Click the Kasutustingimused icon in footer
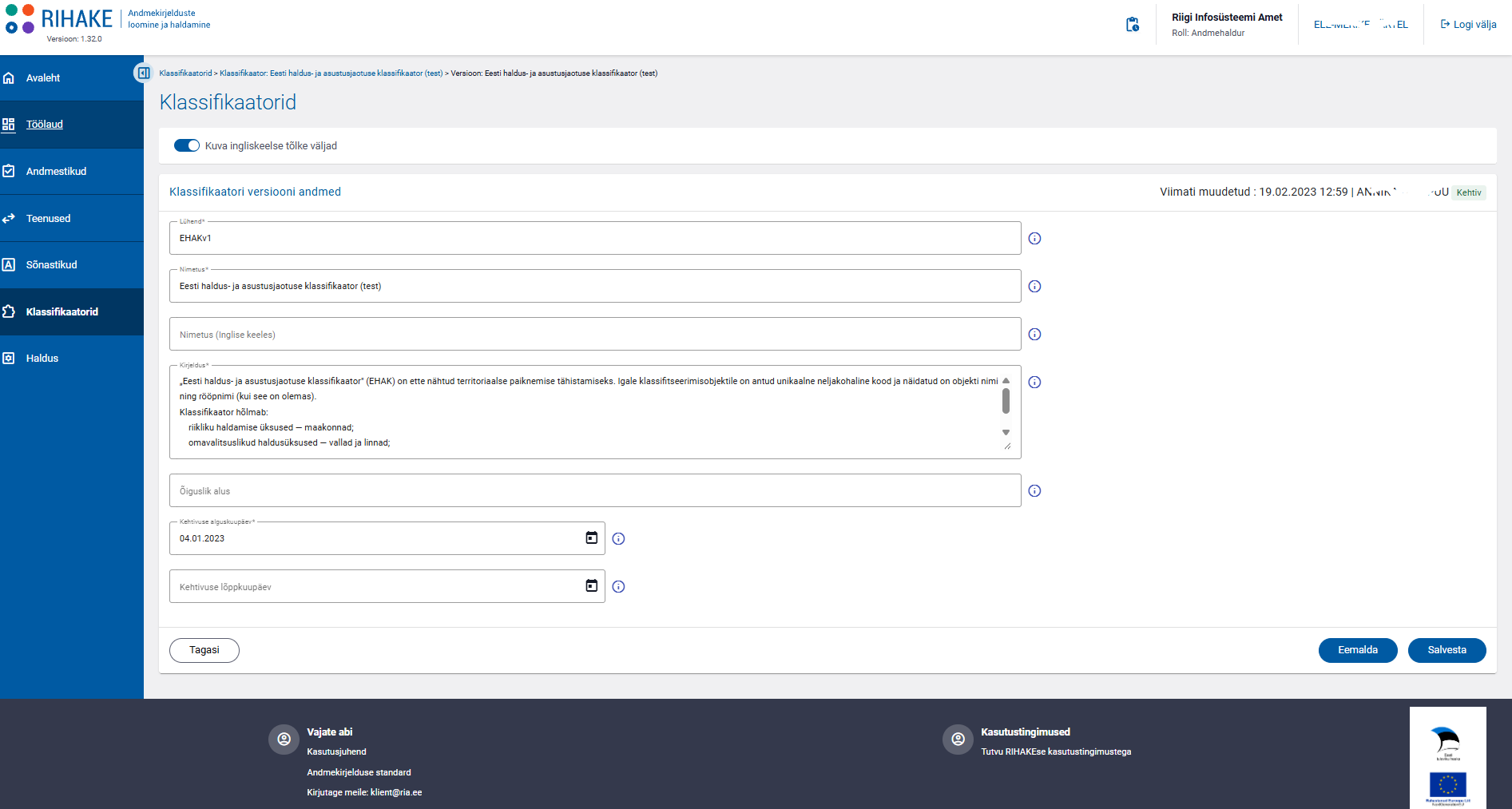Image resolution: width=1512 pixels, height=809 pixels. coord(958,740)
